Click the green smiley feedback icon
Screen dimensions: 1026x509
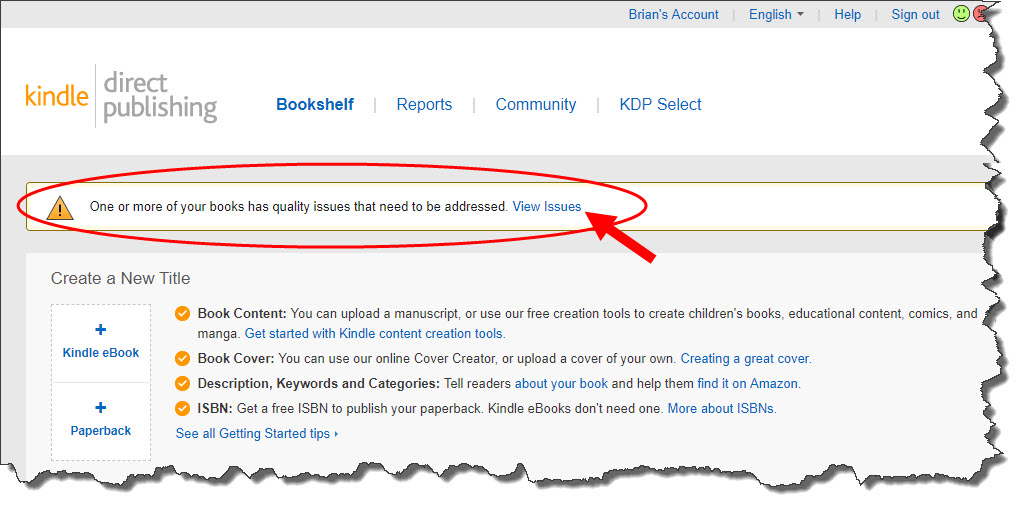pyautogui.click(x=961, y=14)
